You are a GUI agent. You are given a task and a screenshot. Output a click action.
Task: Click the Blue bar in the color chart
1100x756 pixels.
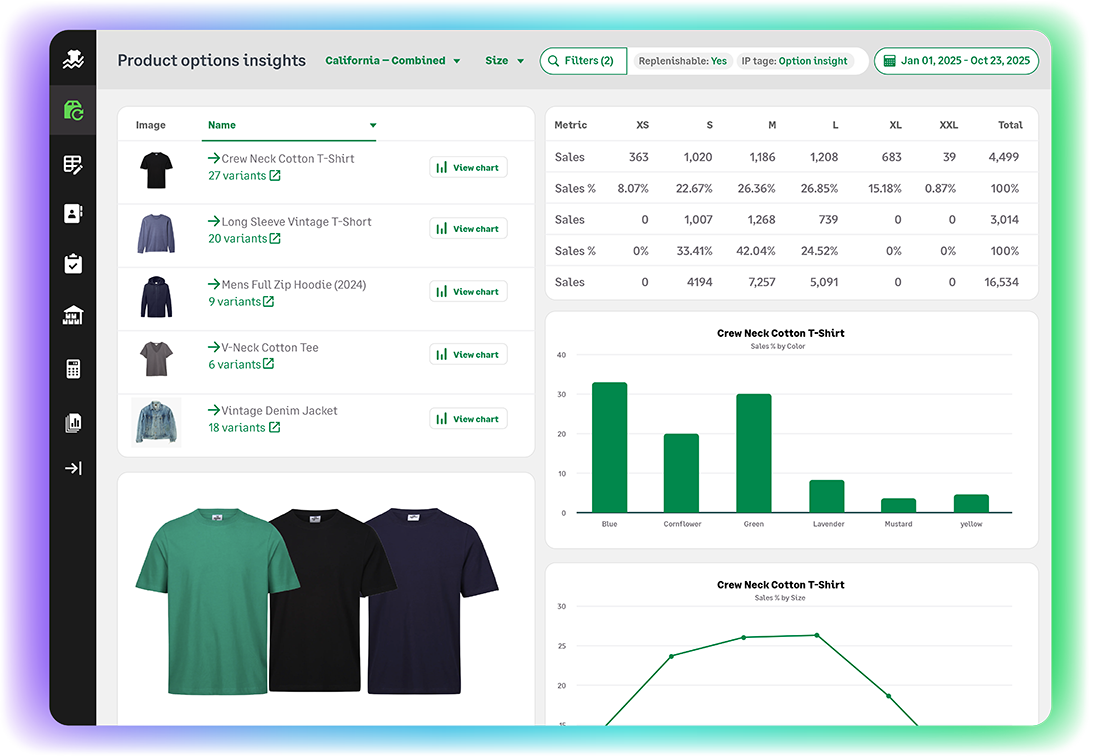click(610, 447)
